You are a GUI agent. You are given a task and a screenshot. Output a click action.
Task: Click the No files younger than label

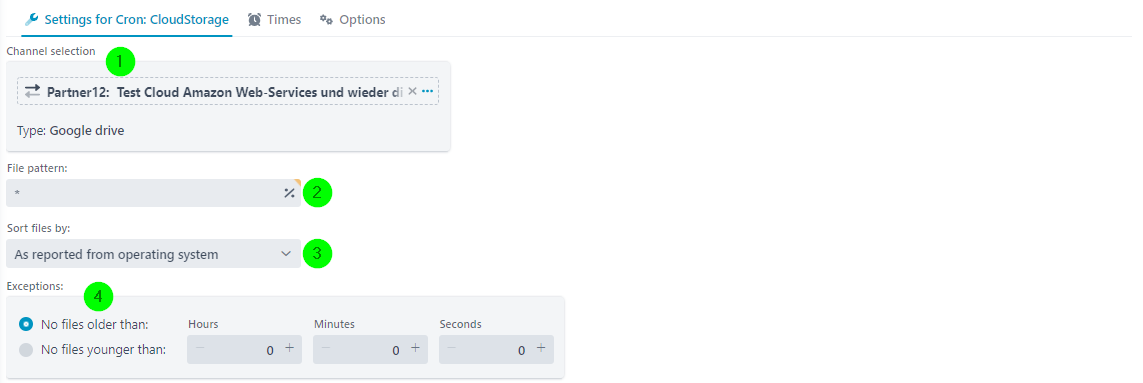pos(104,349)
